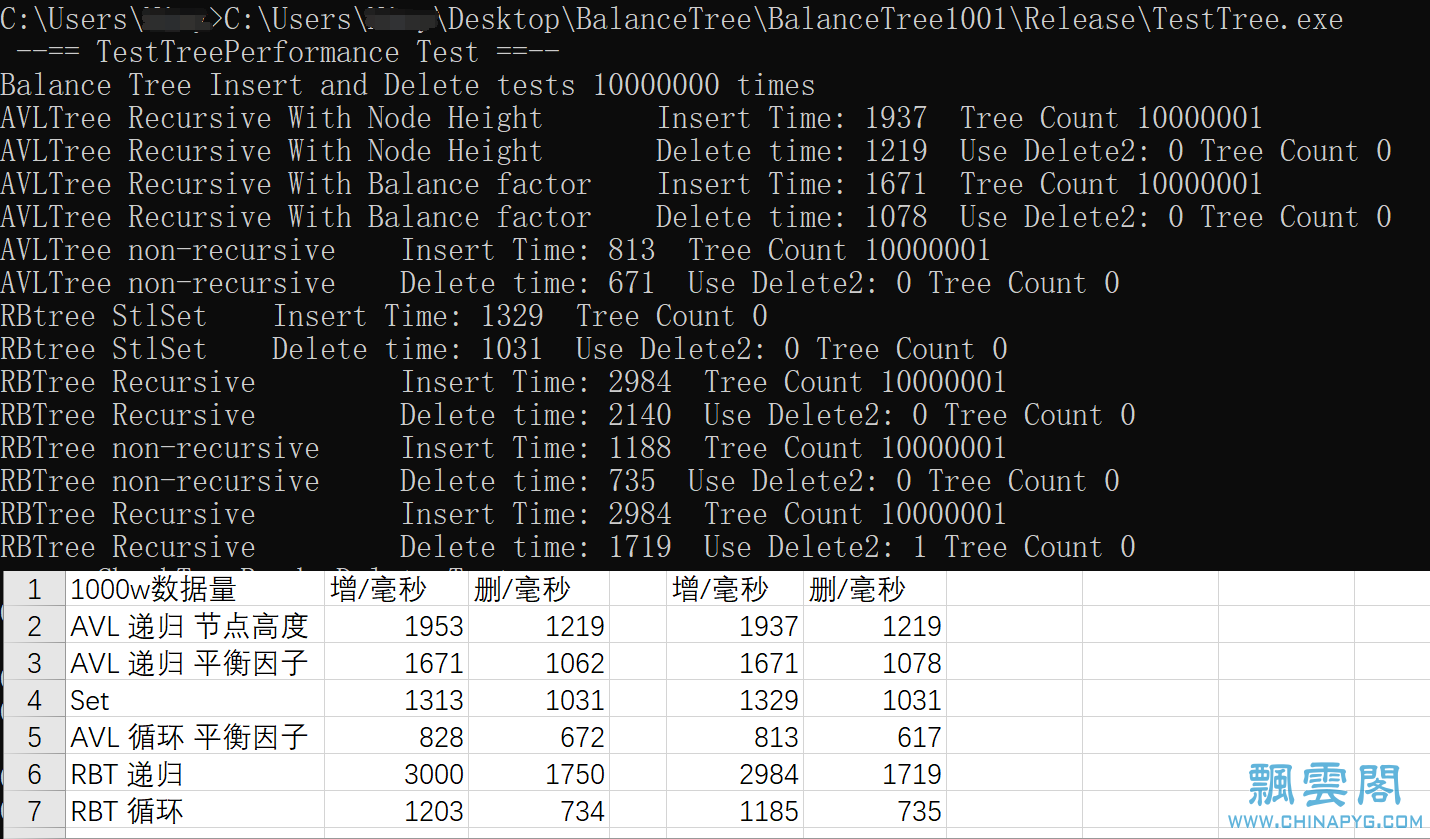
Task: Select spreadsheet row header 7
Action: click(x=35, y=811)
